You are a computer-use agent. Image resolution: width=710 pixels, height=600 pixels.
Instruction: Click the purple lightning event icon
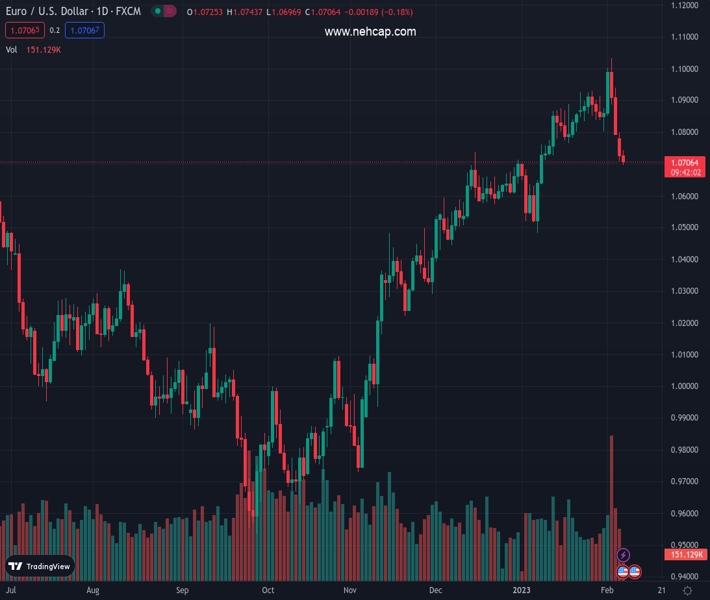tap(624, 555)
